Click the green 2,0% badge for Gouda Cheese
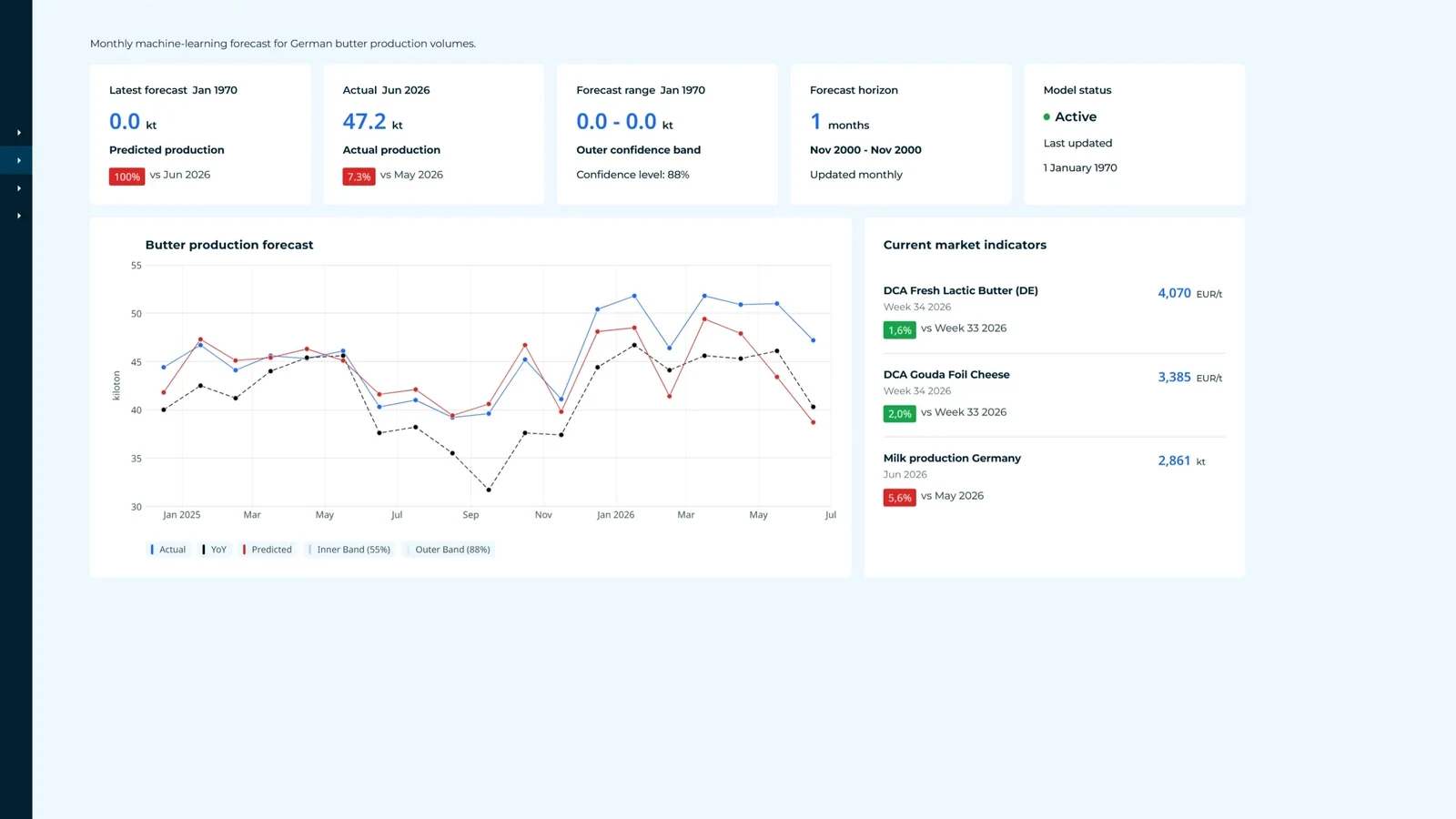 click(x=899, y=414)
